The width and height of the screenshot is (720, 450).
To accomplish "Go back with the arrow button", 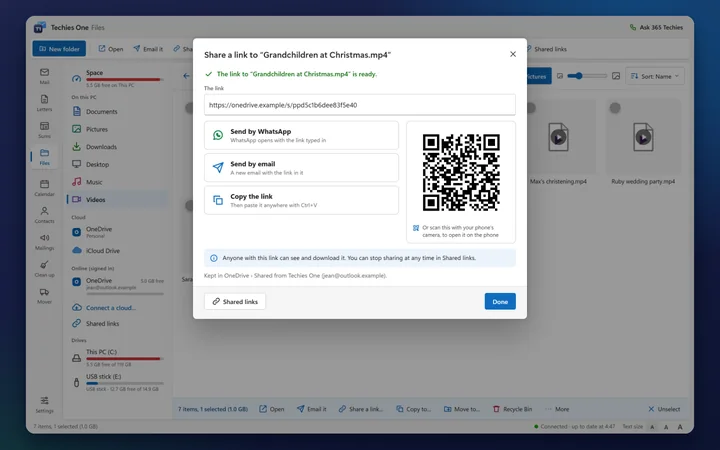I will pos(186,76).
